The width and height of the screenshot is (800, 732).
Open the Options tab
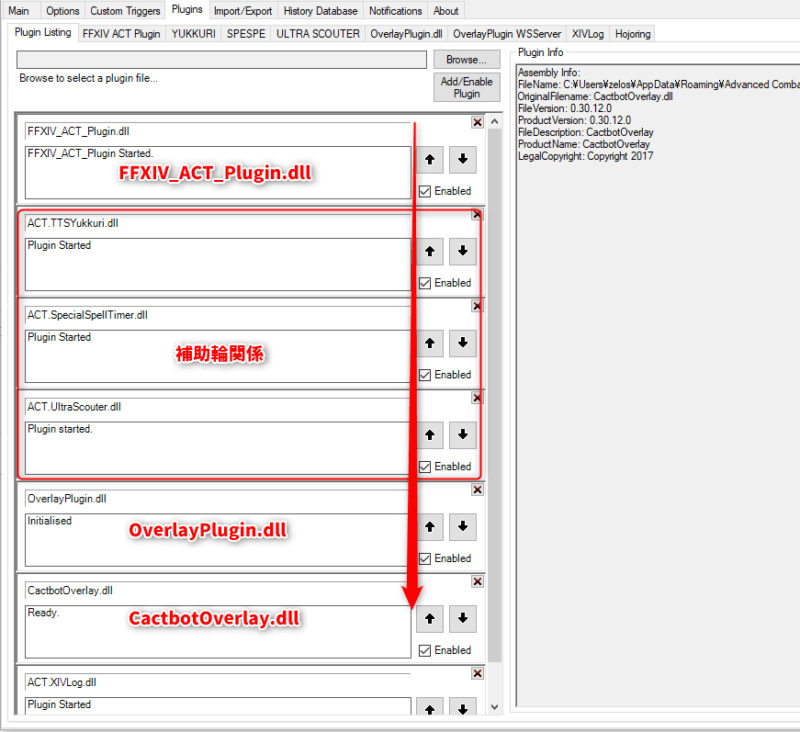click(x=63, y=11)
